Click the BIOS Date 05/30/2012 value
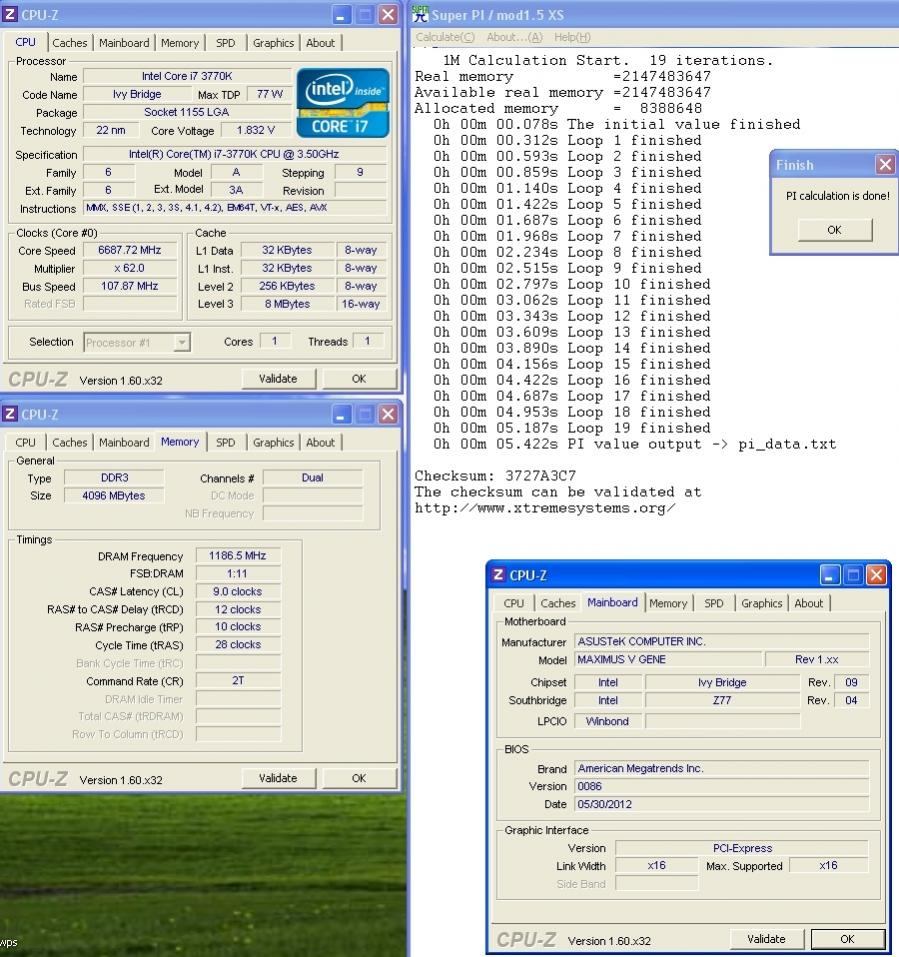Screen dimensions: 899x957 coord(722,804)
